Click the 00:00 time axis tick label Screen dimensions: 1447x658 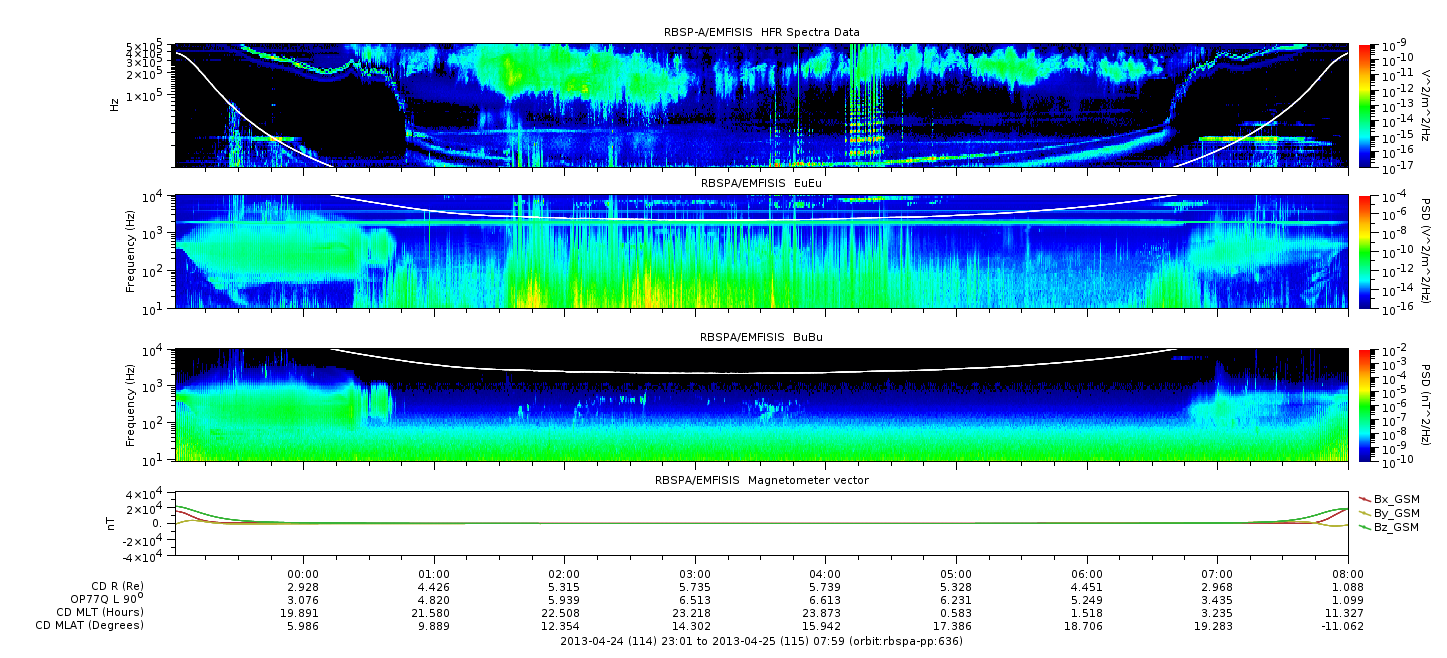tap(303, 574)
